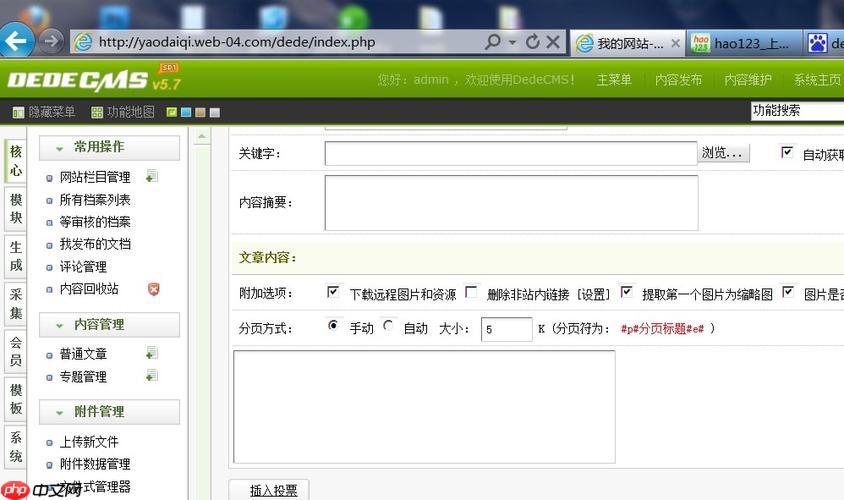Refresh the page with reload icon

[532, 41]
